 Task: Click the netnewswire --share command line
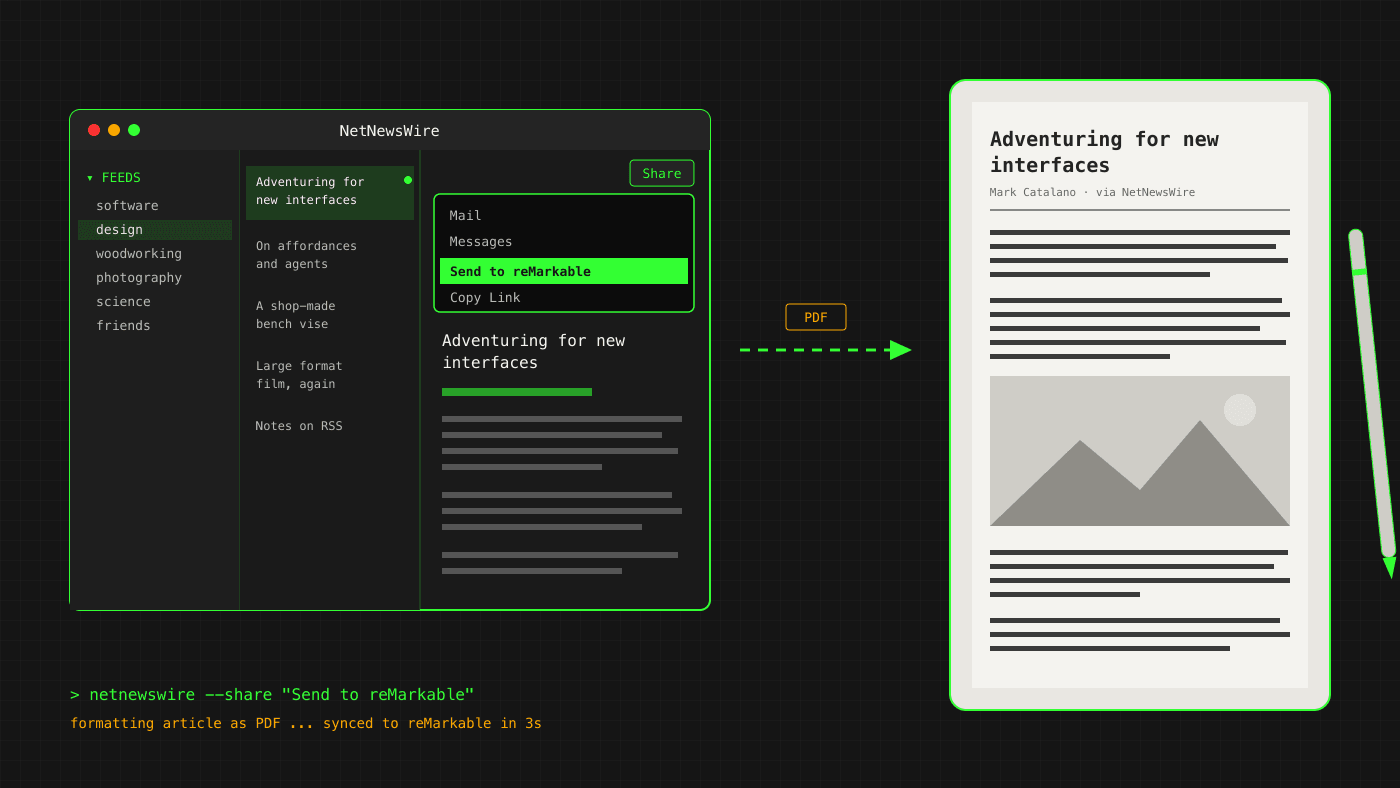pyautogui.click(x=272, y=694)
